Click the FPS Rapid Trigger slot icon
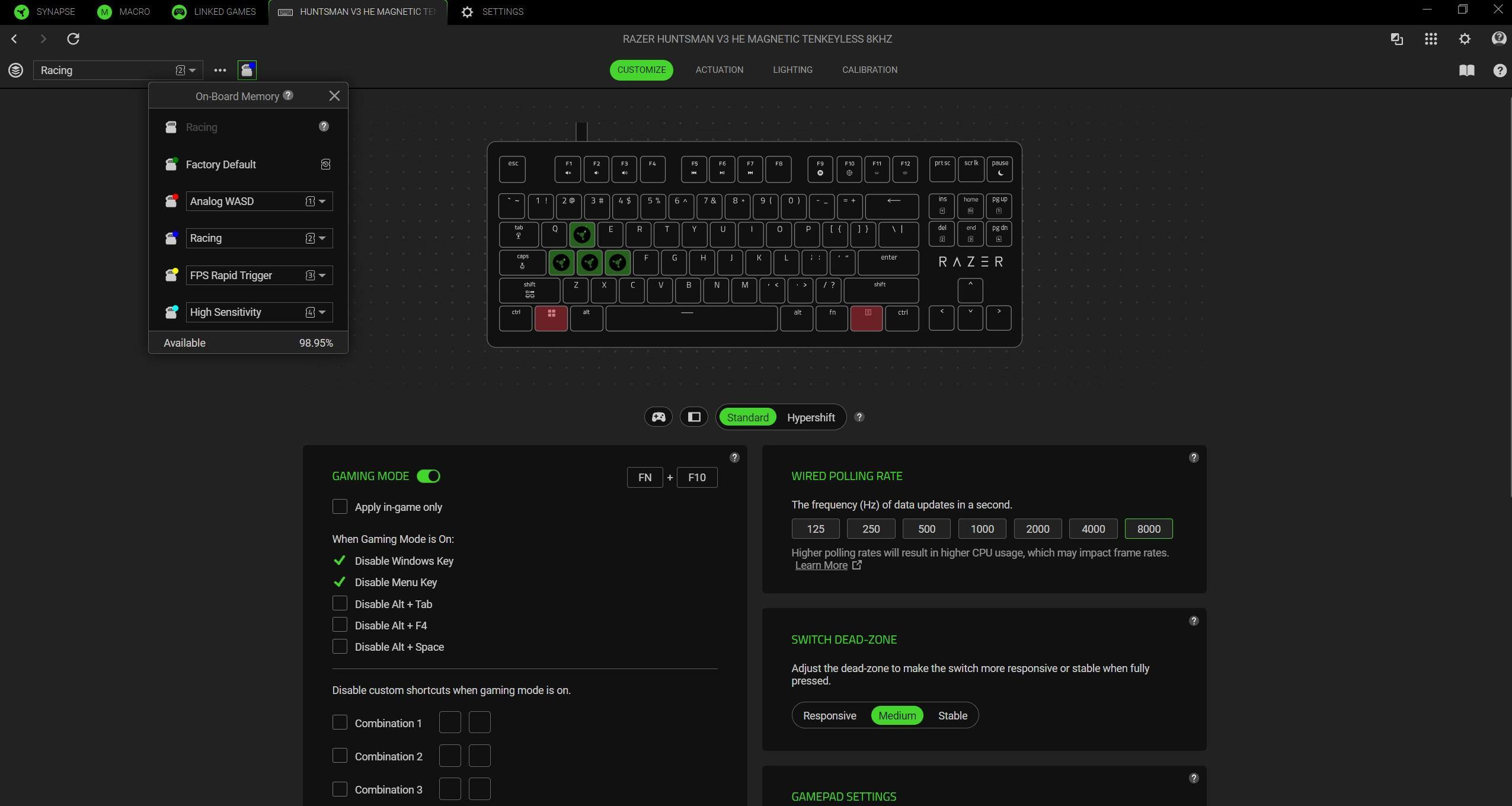This screenshot has width=1512, height=806. point(171,276)
